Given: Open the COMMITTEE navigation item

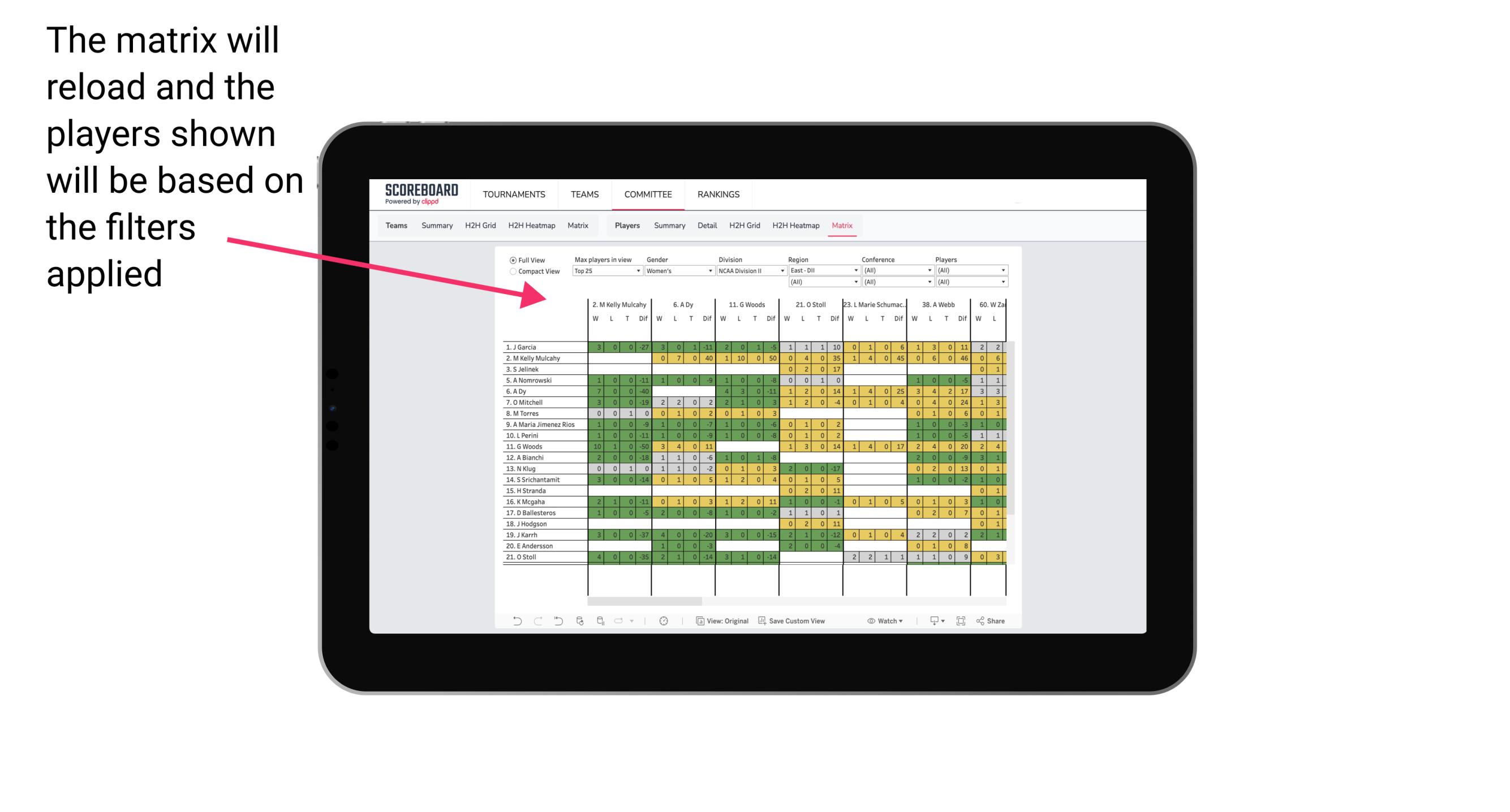Looking at the screenshot, I should (x=646, y=193).
